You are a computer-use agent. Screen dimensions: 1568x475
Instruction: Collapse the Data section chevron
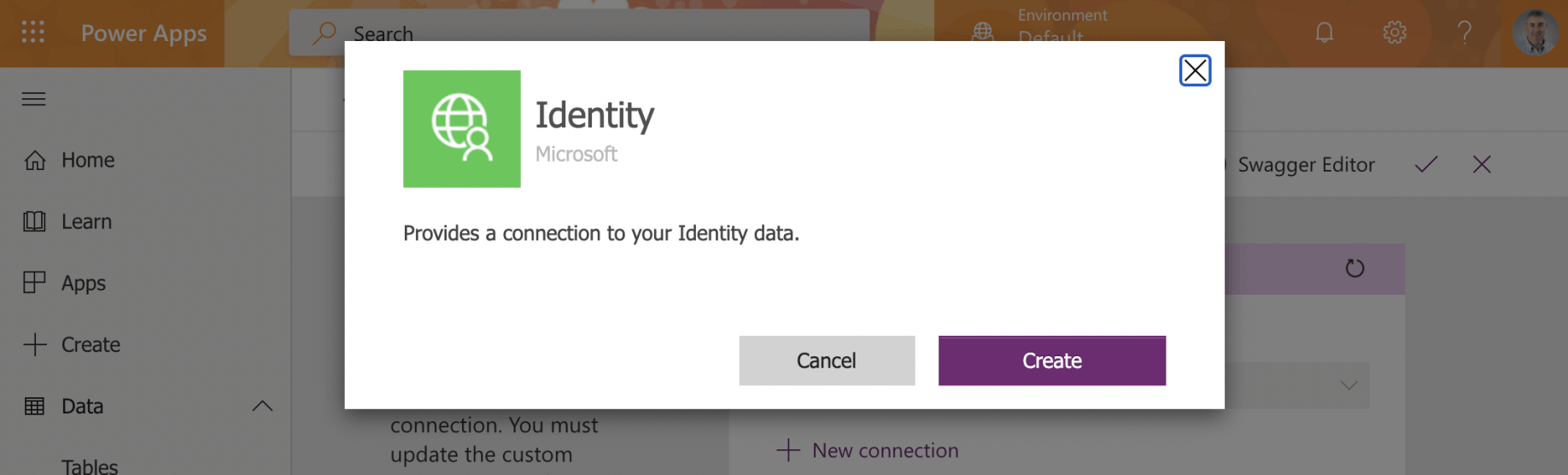tap(262, 406)
